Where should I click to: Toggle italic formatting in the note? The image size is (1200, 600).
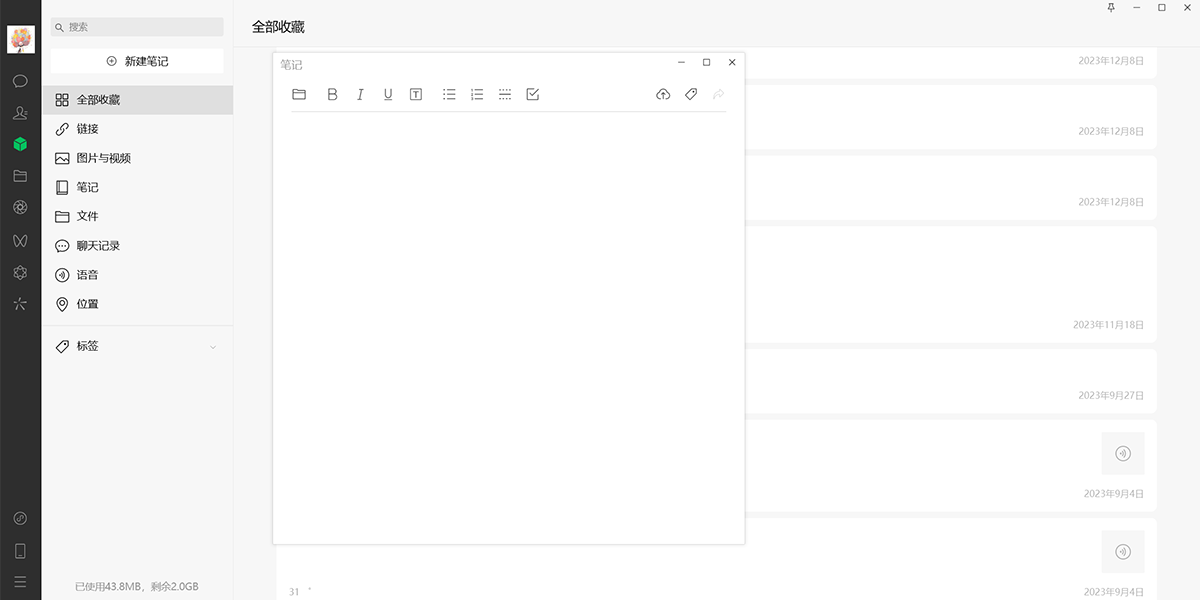(360, 94)
